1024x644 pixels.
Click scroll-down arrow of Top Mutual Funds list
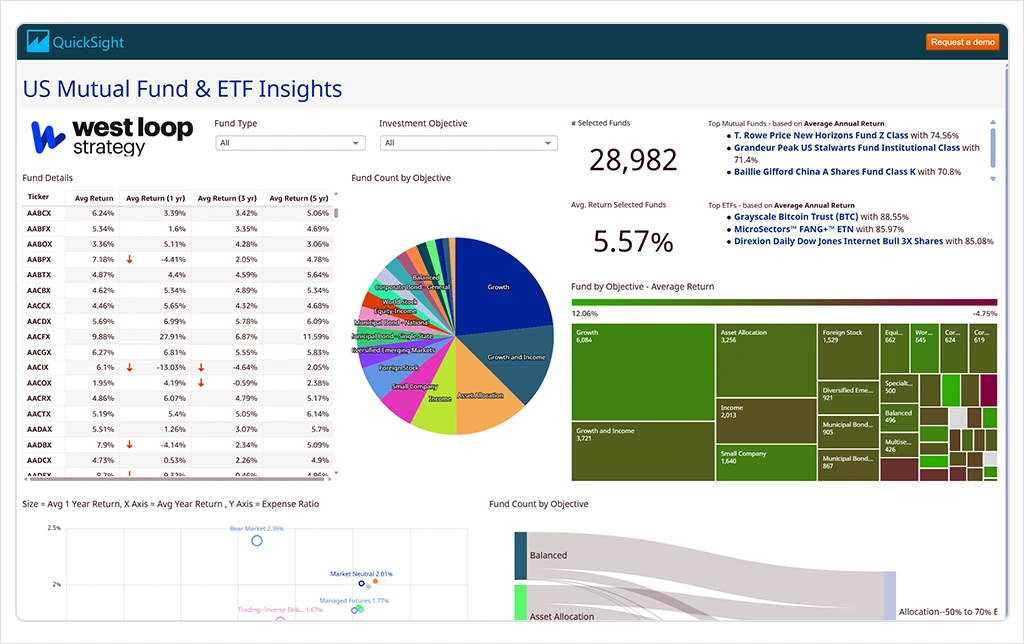click(x=993, y=179)
